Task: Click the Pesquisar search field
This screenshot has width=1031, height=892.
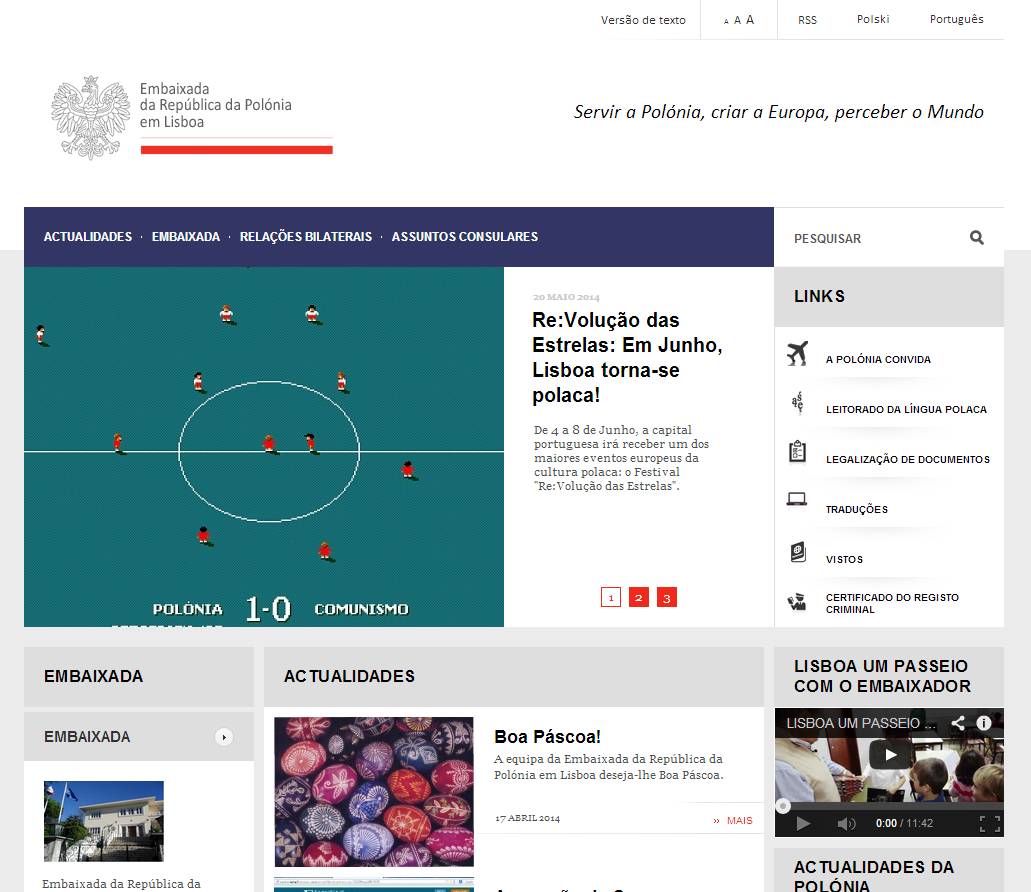Action: point(870,238)
